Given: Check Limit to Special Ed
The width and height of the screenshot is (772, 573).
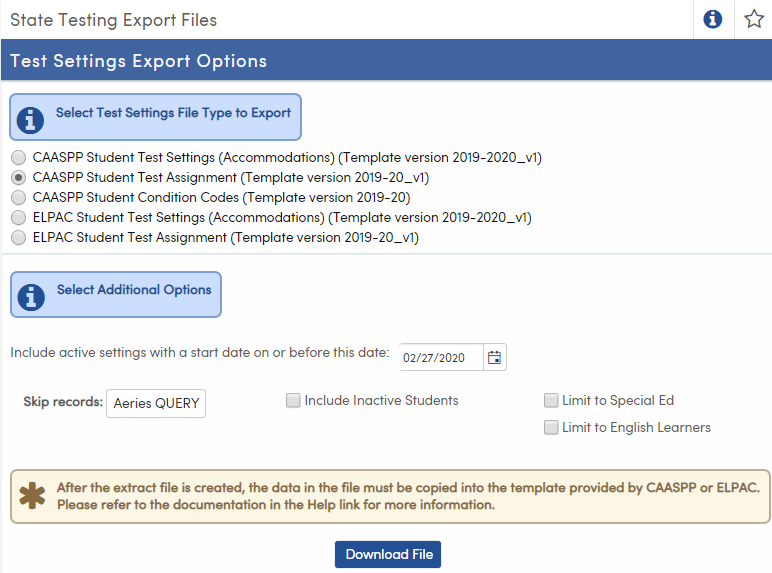Looking at the screenshot, I should tap(551, 400).
